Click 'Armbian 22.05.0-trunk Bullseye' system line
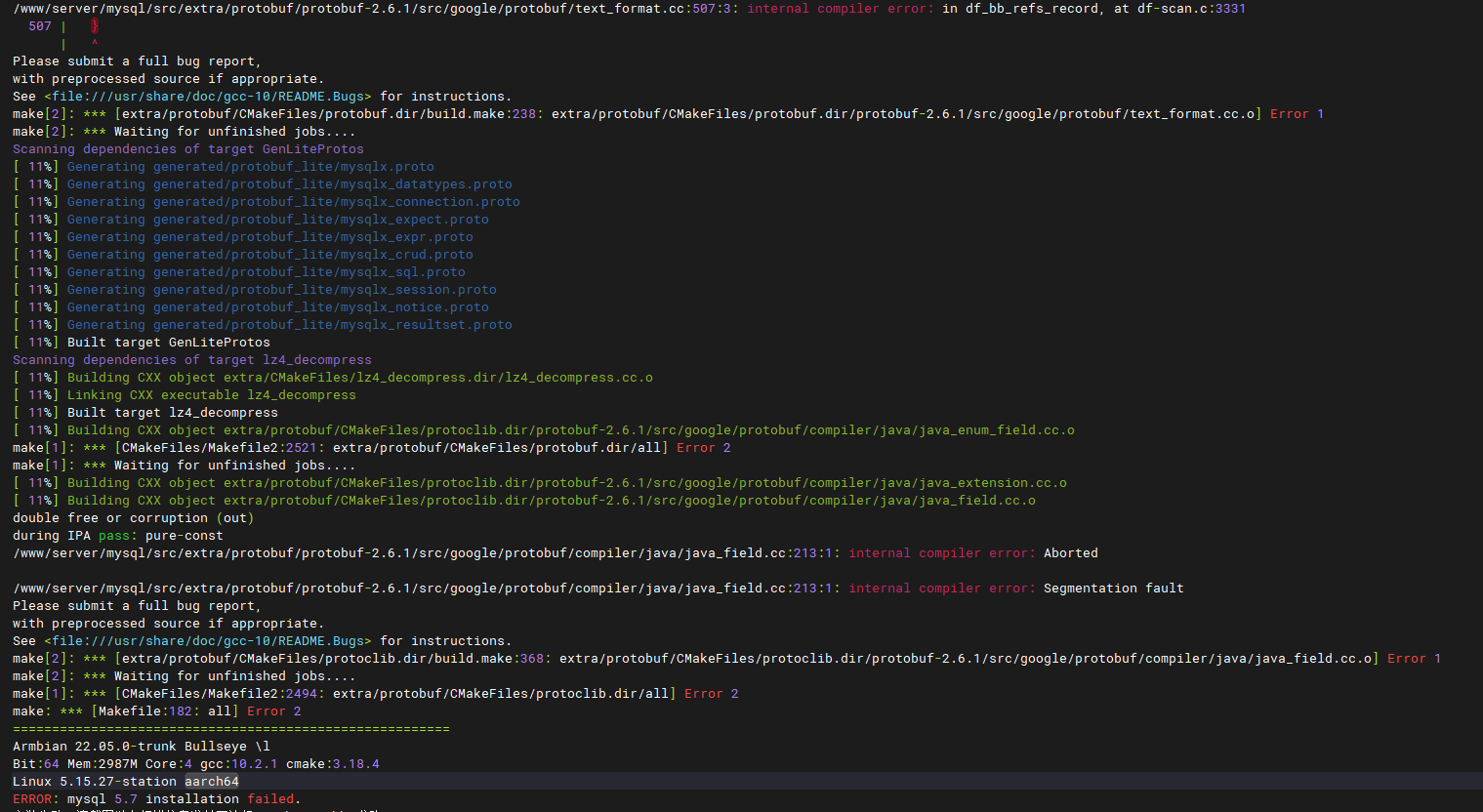1483x812 pixels. (142, 747)
